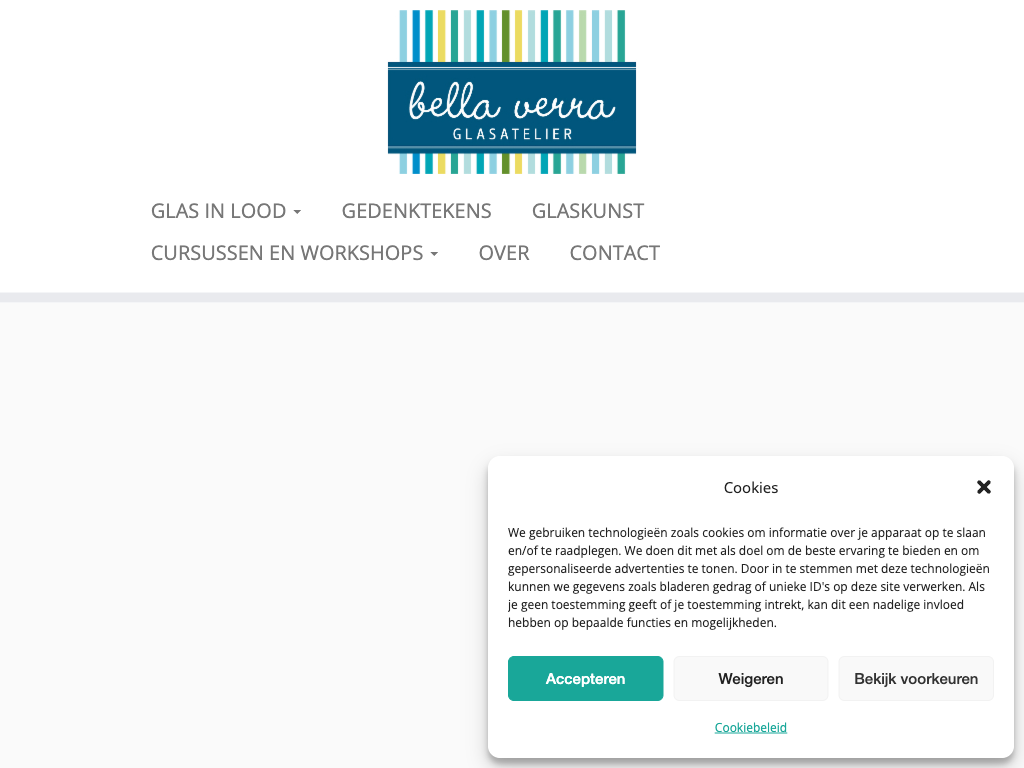Go to the Gedenktekens page
This screenshot has width=1024, height=768.
point(416,211)
